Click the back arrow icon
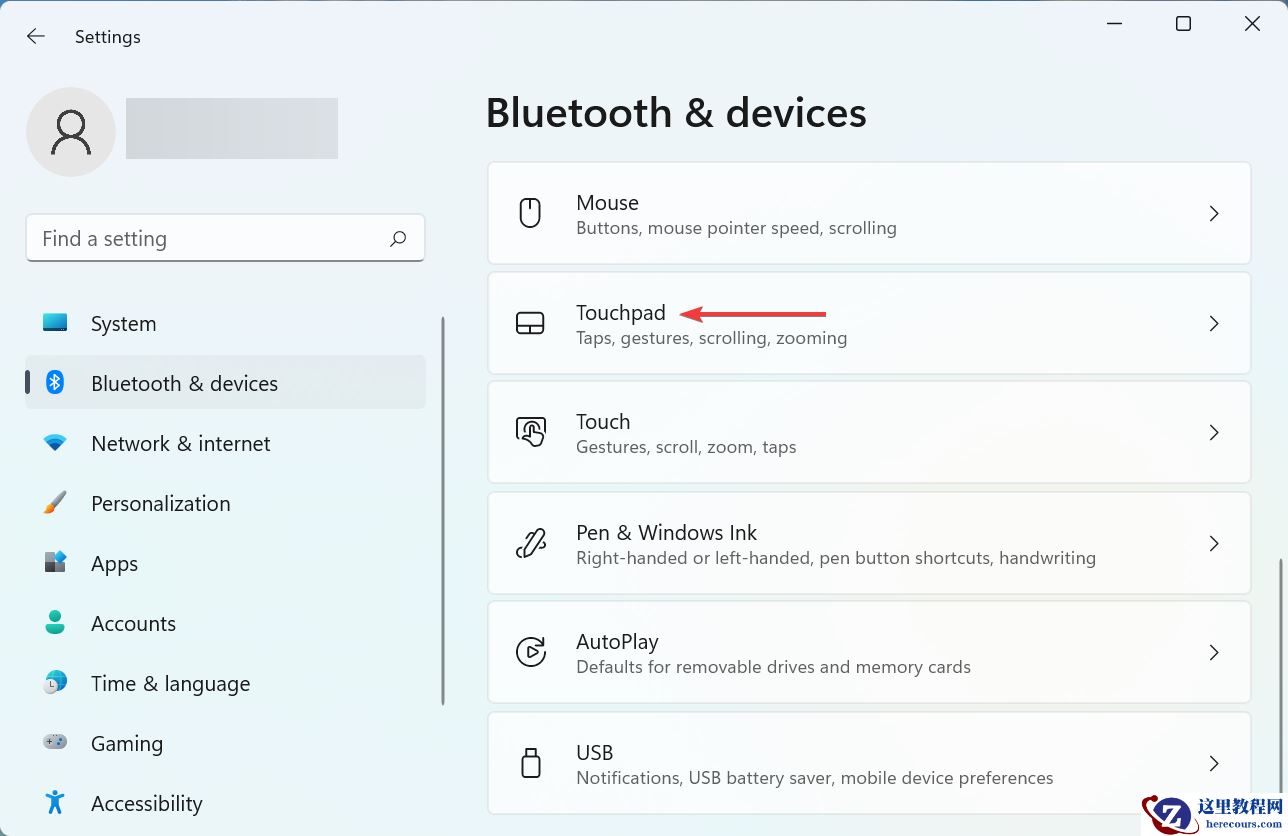This screenshot has height=836, width=1288. click(x=36, y=37)
